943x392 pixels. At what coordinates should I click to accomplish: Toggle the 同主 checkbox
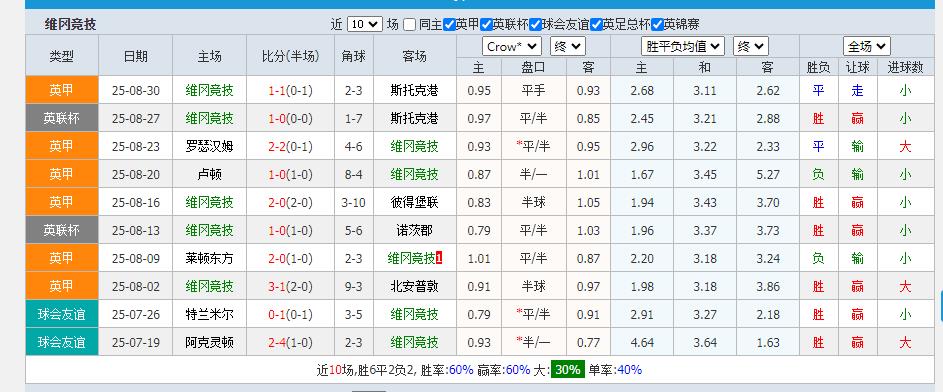pos(410,25)
